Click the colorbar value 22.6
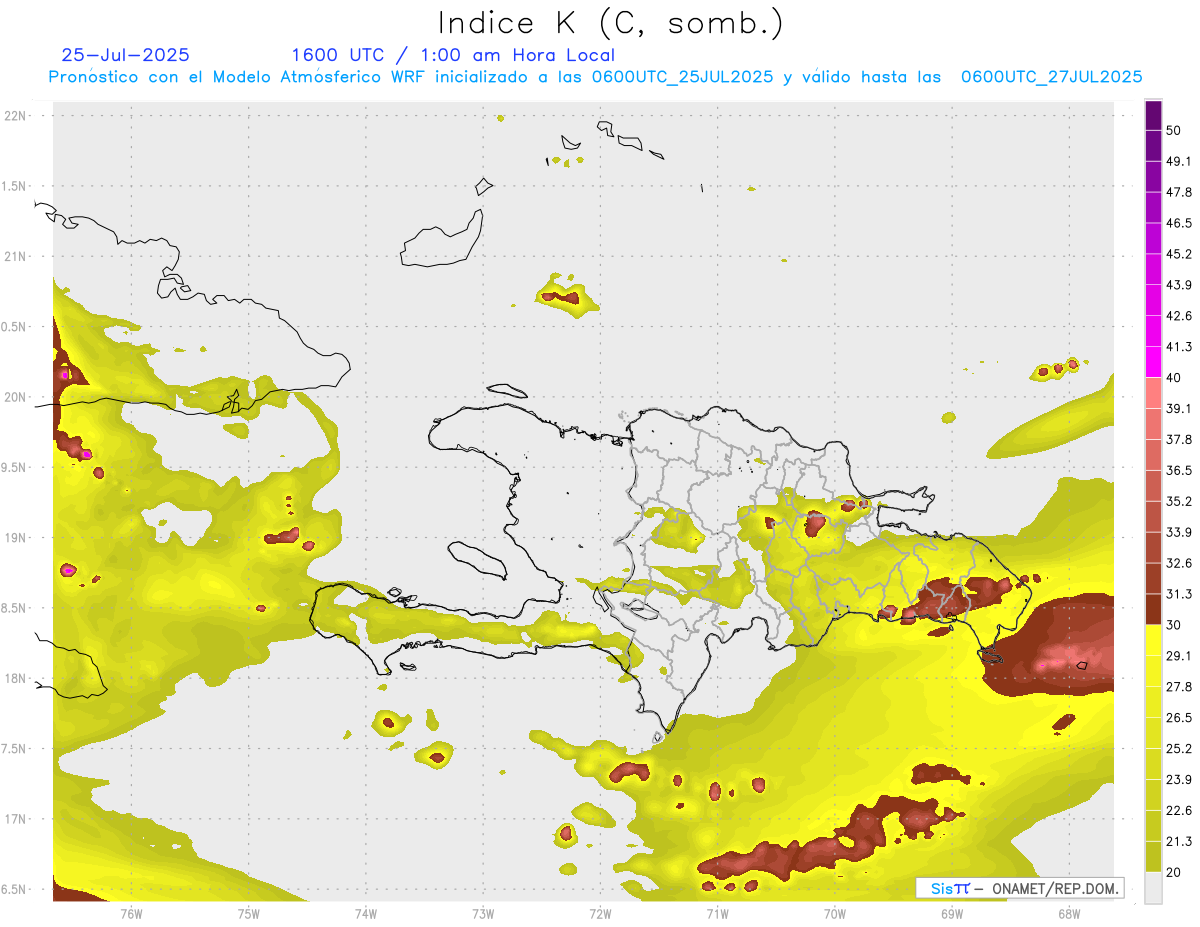 pyautogui.click(x=1179, y=810)
